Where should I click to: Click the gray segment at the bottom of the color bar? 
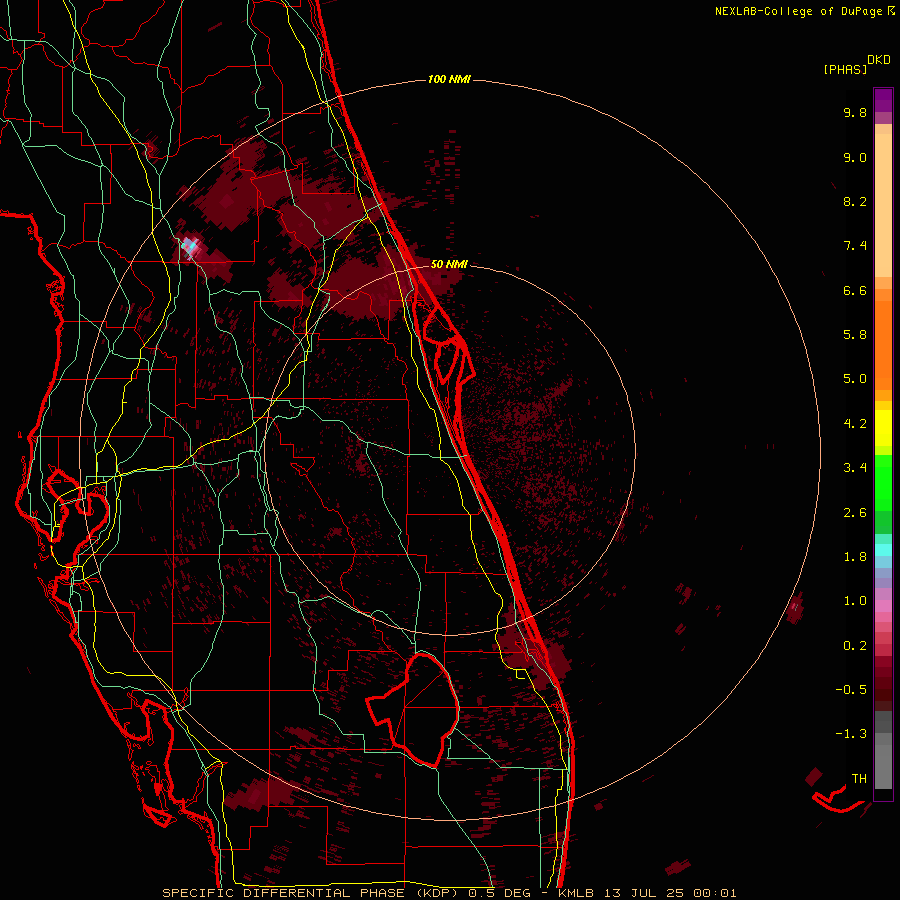(x=883, y=766)
